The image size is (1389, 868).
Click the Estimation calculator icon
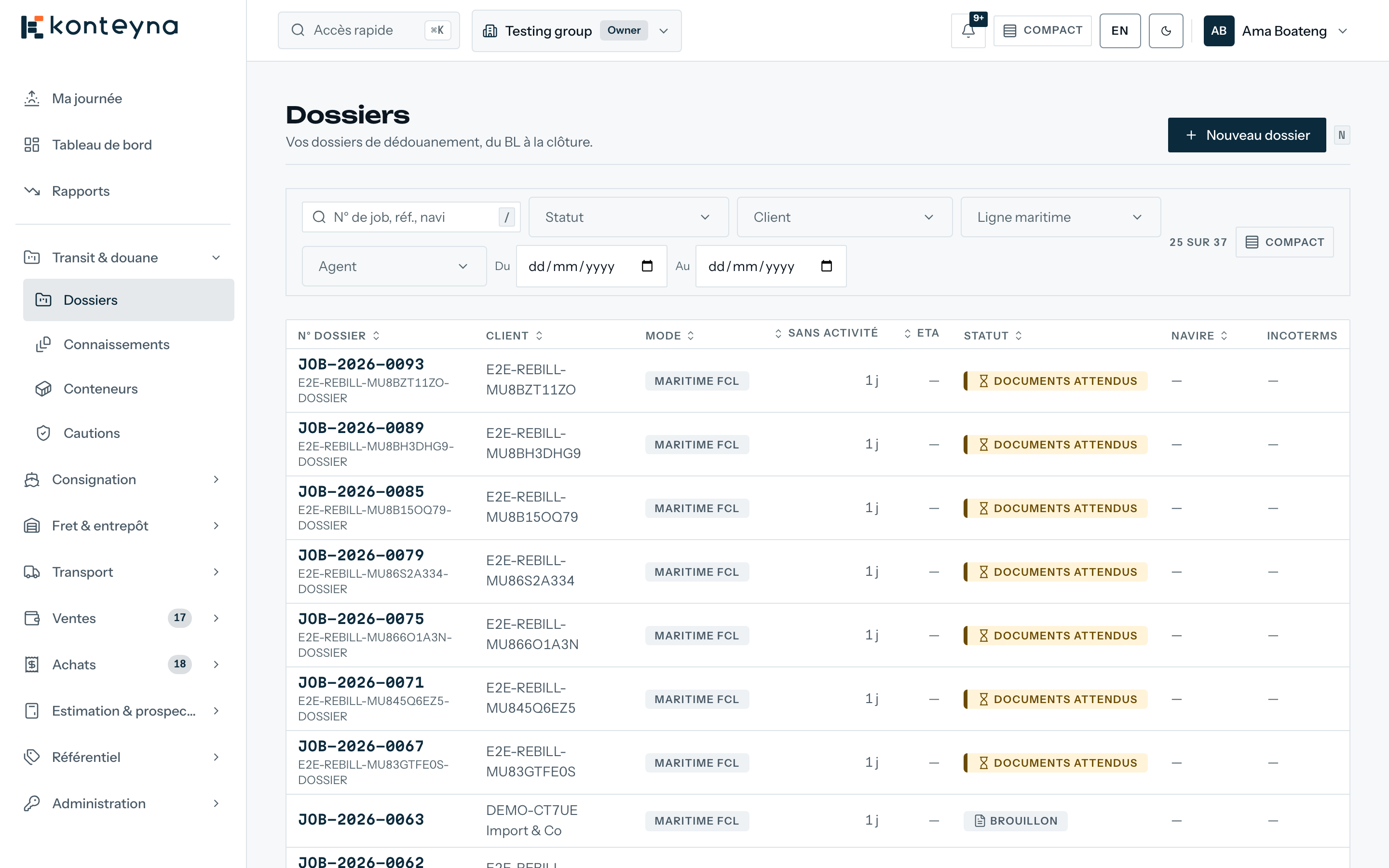[31, 711]
